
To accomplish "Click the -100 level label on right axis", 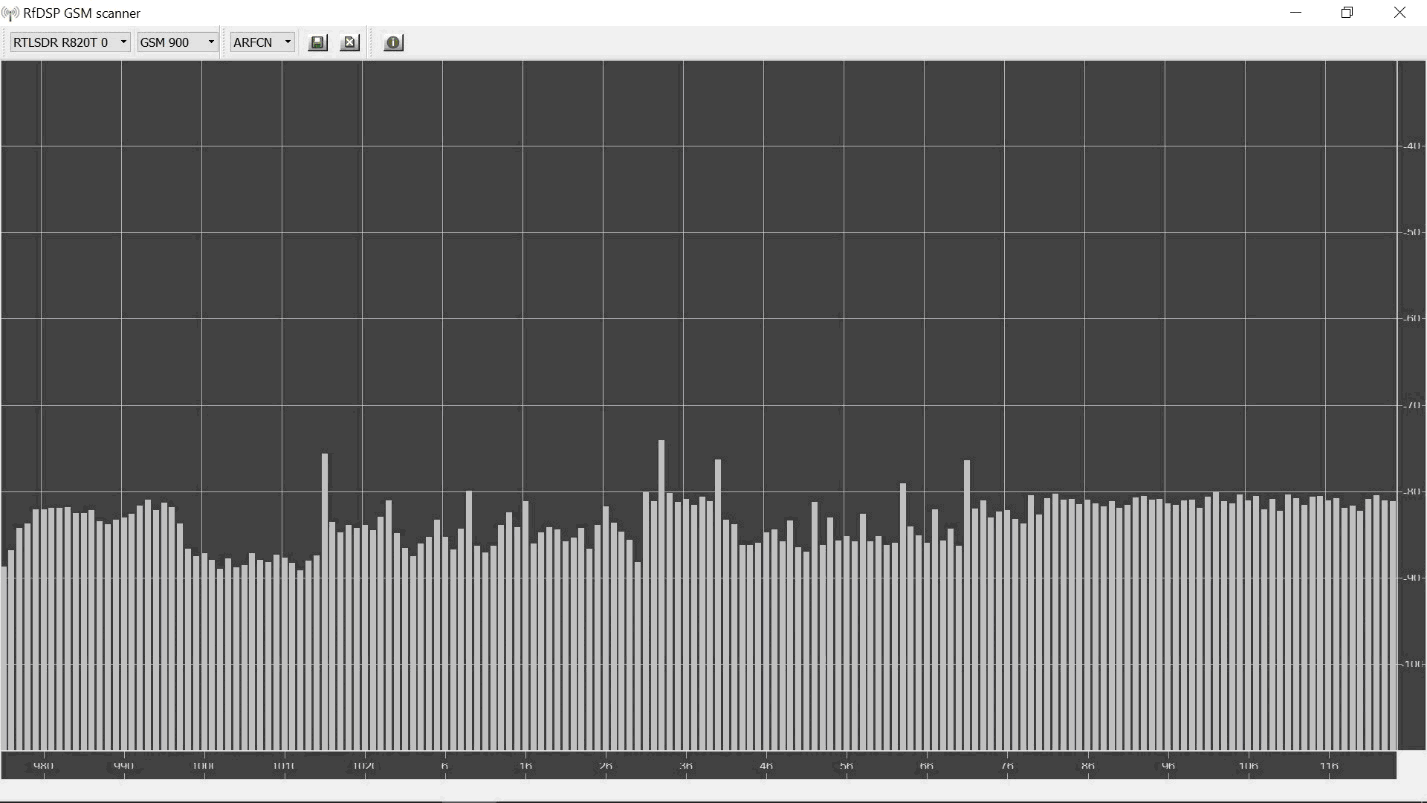I will [x=1411, y=664].
